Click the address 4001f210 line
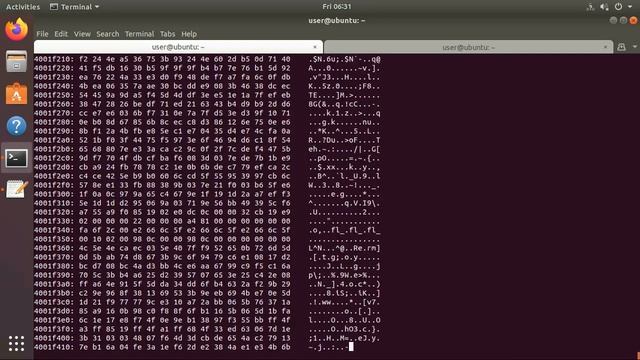Image resolution: width=640 pixels, height=360 pixels. coord(207,59)
